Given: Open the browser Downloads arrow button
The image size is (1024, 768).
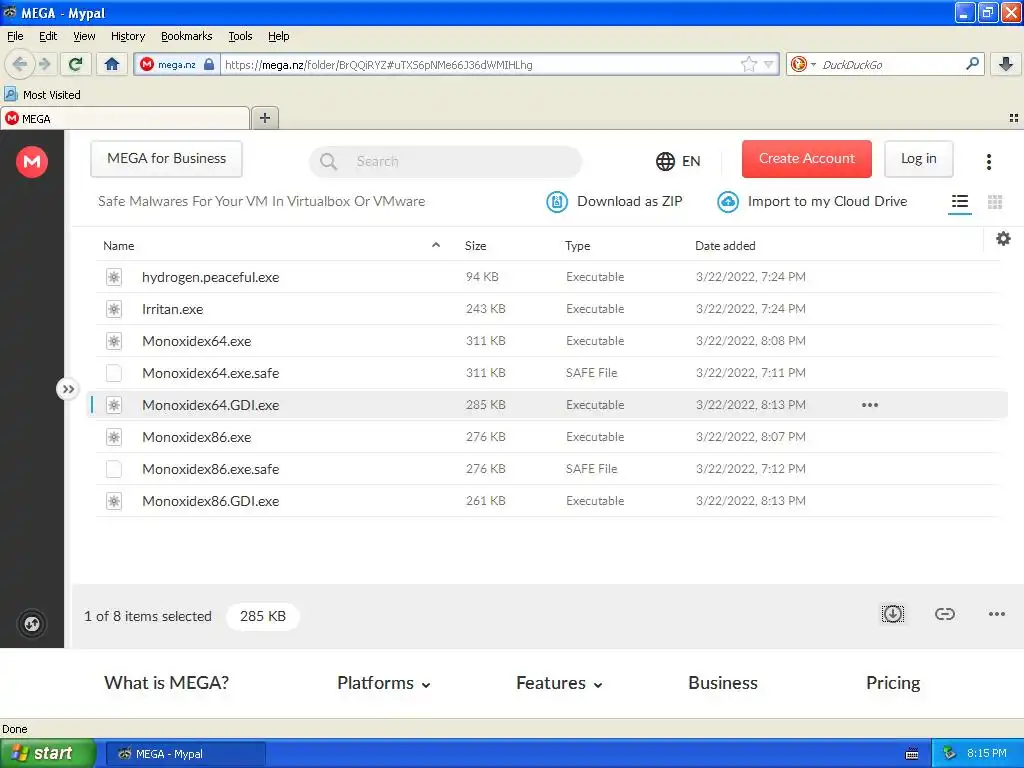Looking at the screenshot, I should click(x=1006, y=64).
